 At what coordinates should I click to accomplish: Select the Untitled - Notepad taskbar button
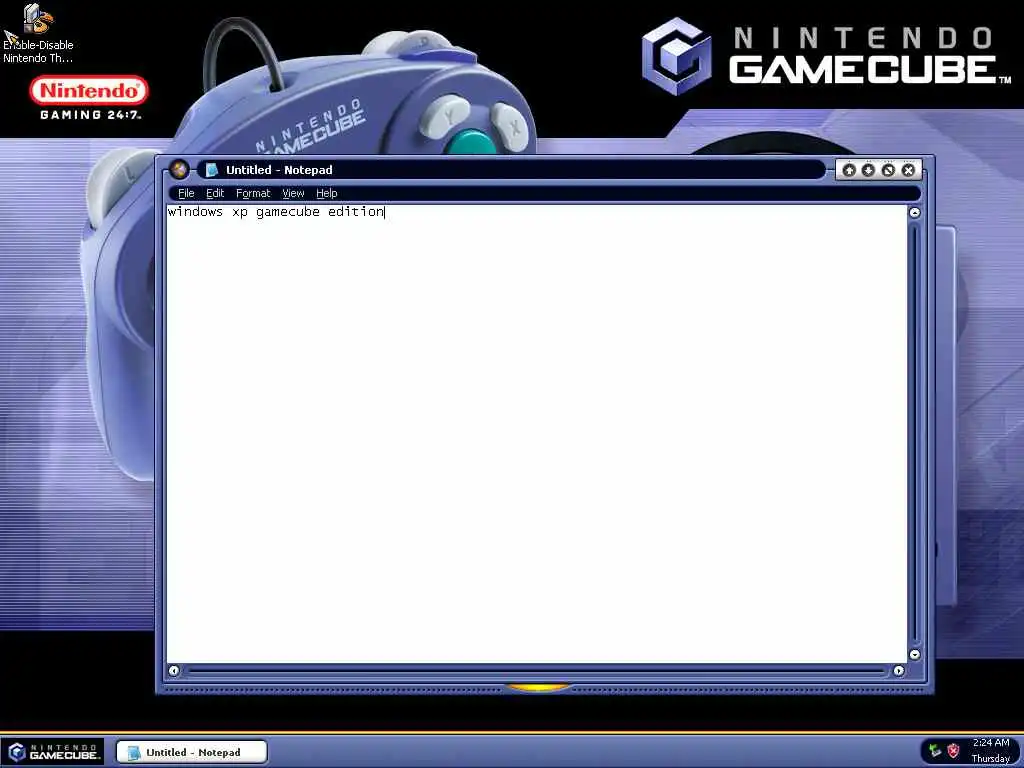191,752
